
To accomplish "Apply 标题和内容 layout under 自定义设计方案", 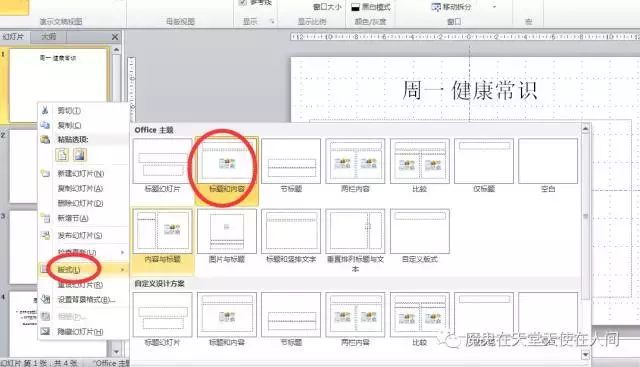I will point(227,319).
